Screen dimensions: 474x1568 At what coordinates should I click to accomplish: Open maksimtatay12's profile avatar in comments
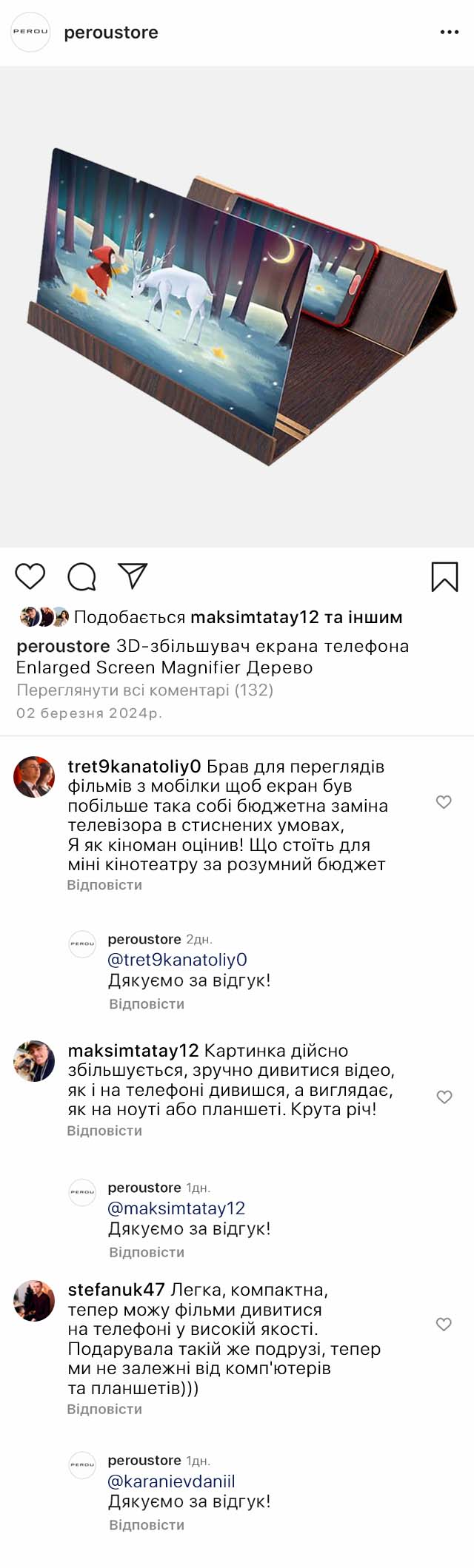pyautogui.click(x=34, y=1061)
